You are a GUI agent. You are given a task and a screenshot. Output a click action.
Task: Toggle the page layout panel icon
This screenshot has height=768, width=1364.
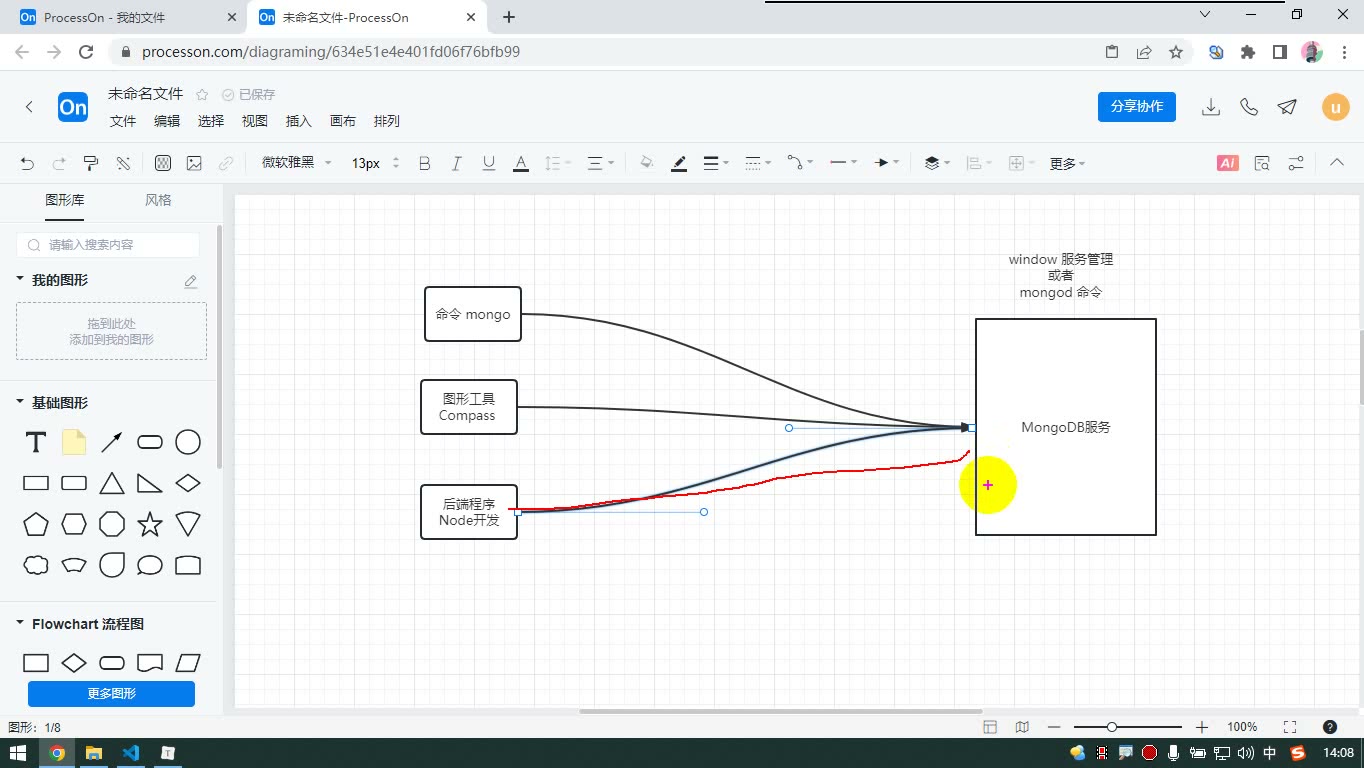pyautogui.click(x=990, y=727)
